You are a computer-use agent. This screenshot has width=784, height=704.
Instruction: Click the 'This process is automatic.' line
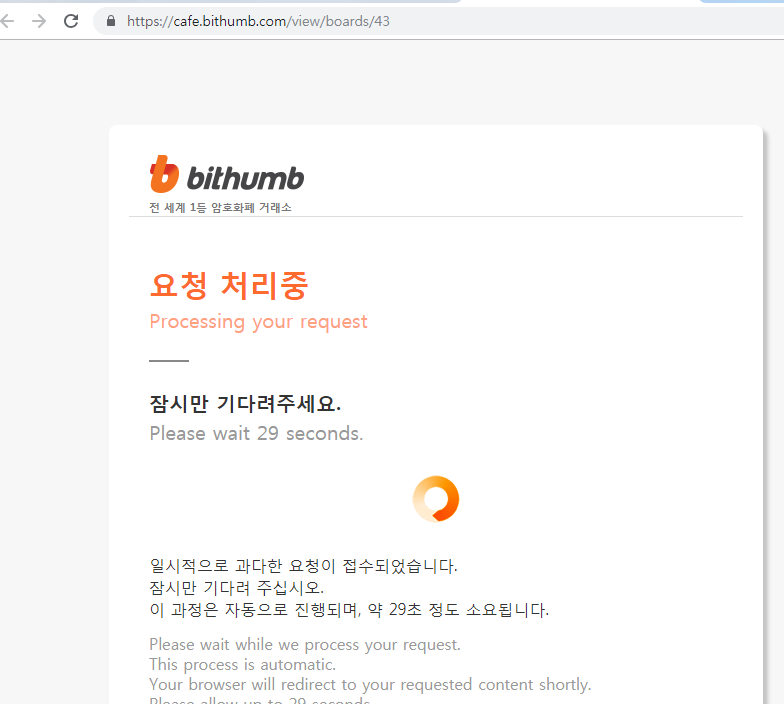pos(242,665)
